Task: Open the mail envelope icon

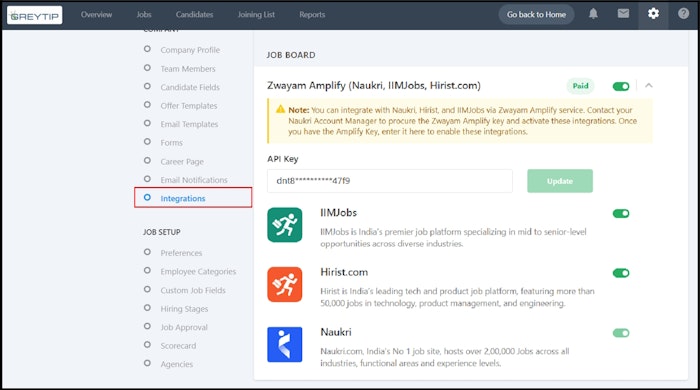Action: click(x=623, y=14)
